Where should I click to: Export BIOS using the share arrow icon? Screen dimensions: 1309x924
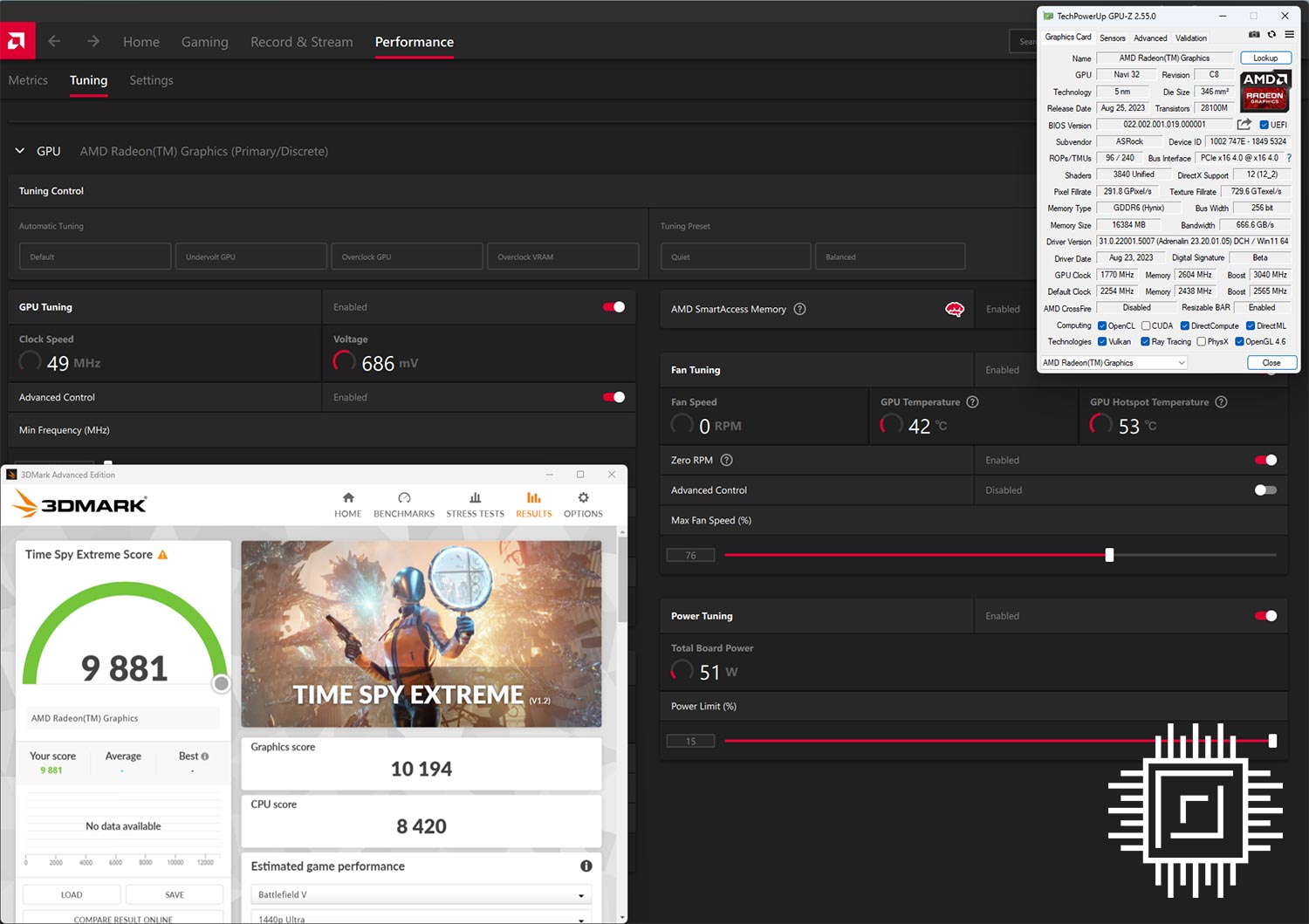1244,124
